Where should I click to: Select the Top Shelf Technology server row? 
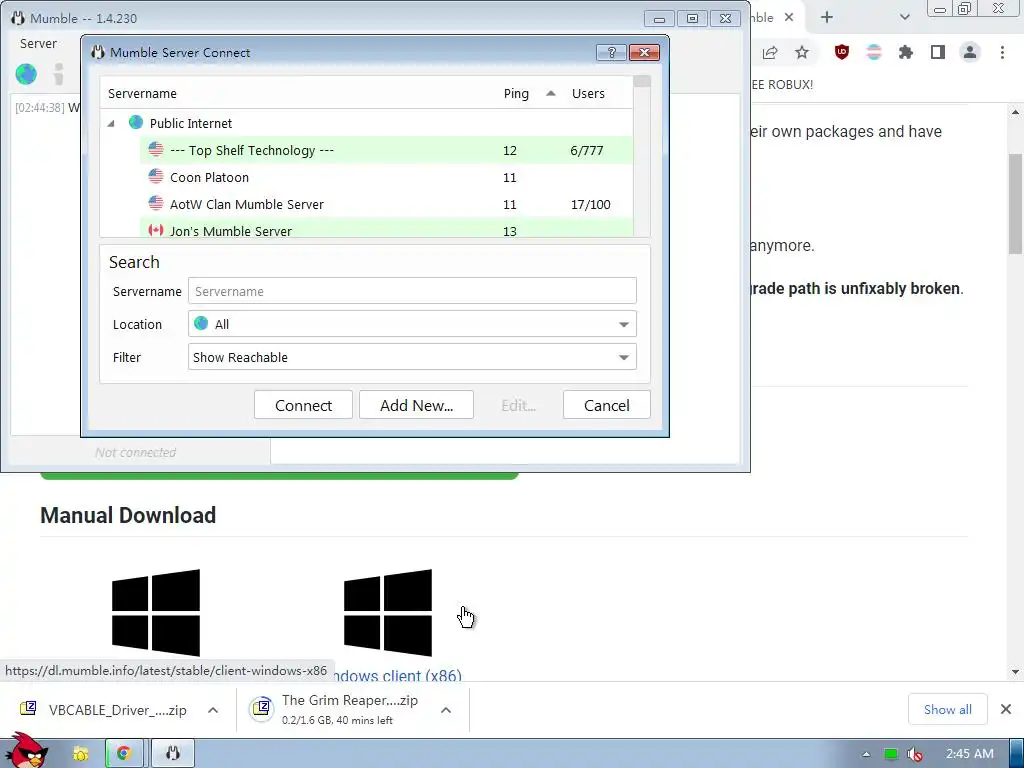386,150
